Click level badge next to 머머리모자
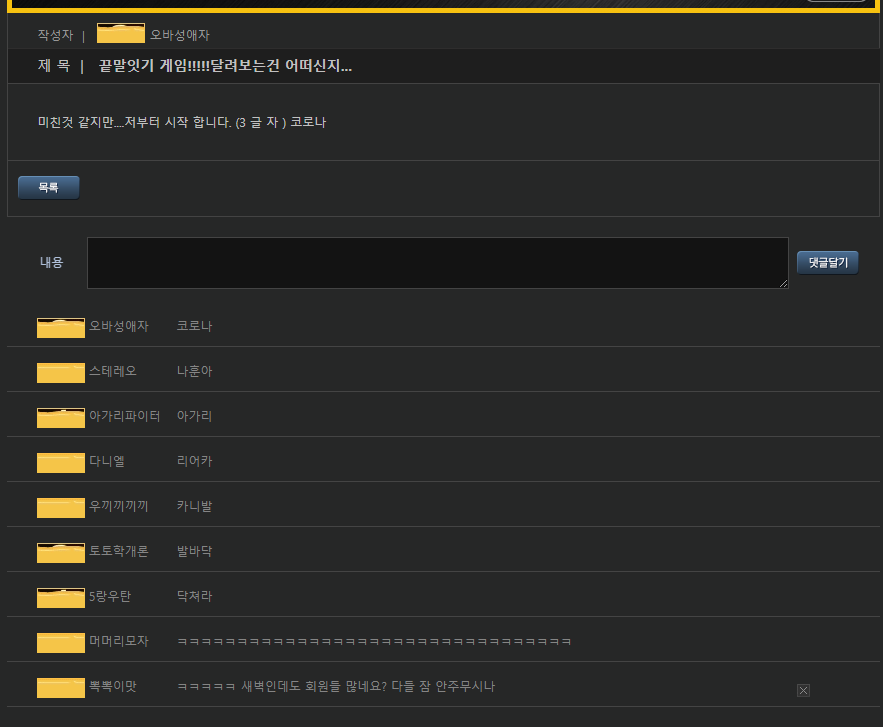Viewport: 883px width, 727px height. point(61,642)
